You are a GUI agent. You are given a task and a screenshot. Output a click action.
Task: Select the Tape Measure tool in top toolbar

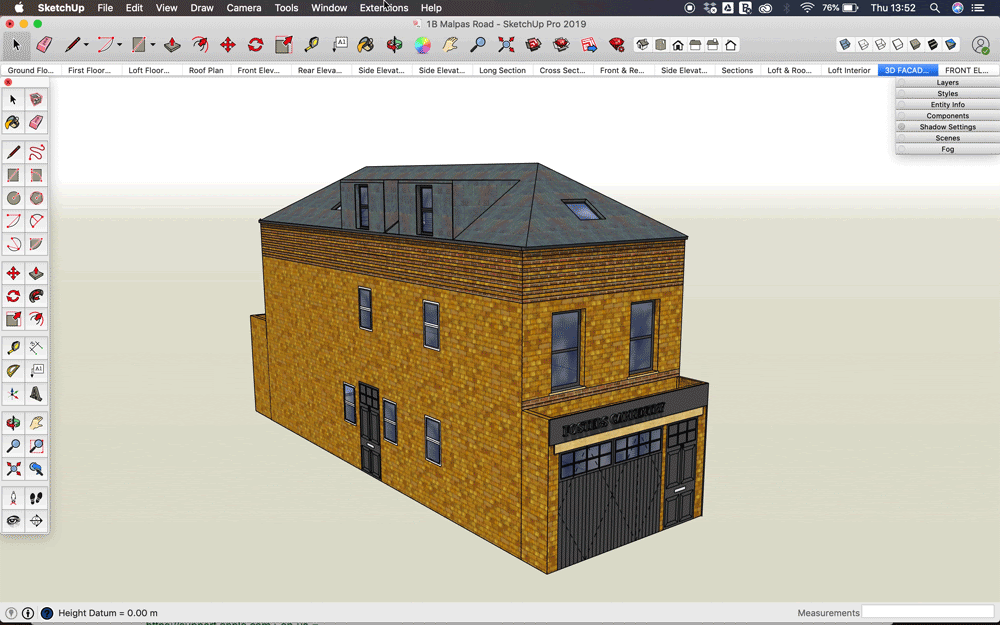(x=311, y=45)
